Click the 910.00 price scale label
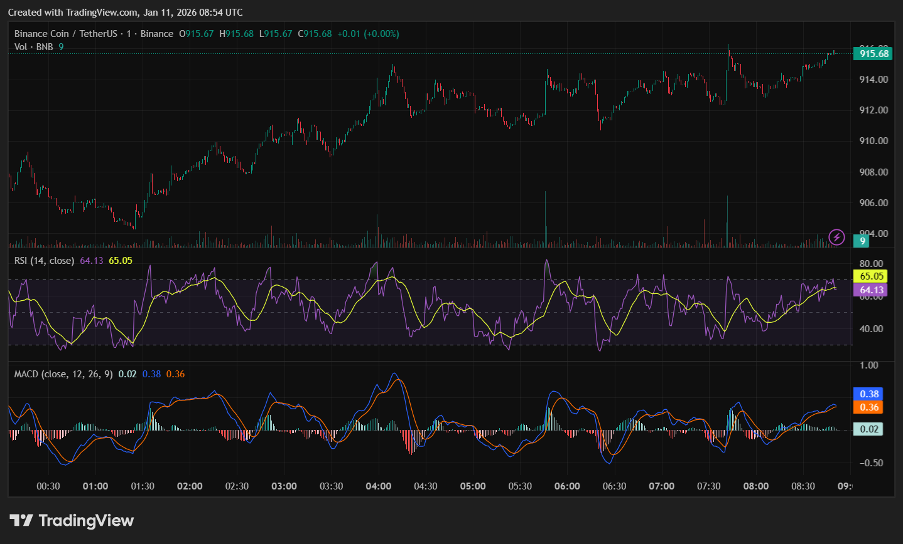The height and width of the screenshot is (544, 904). pyautogui.click(x=875, y=141)
